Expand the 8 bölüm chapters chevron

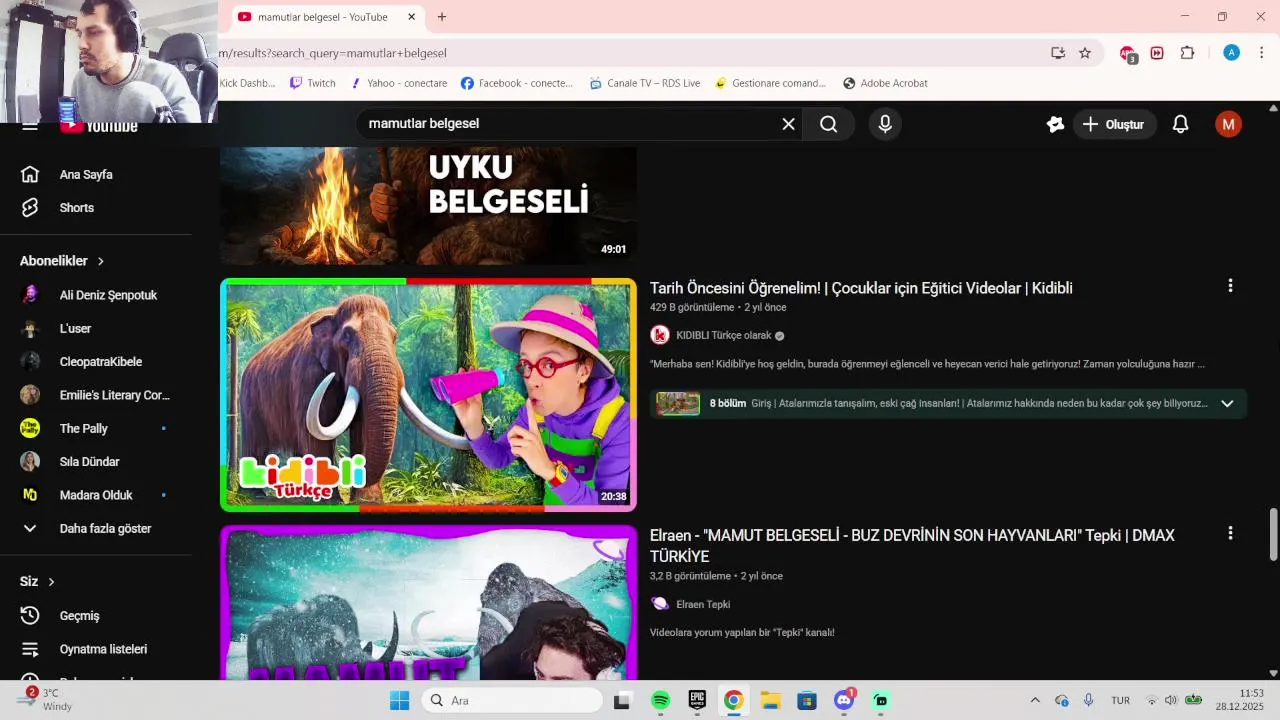click(x=1227, y=404)
